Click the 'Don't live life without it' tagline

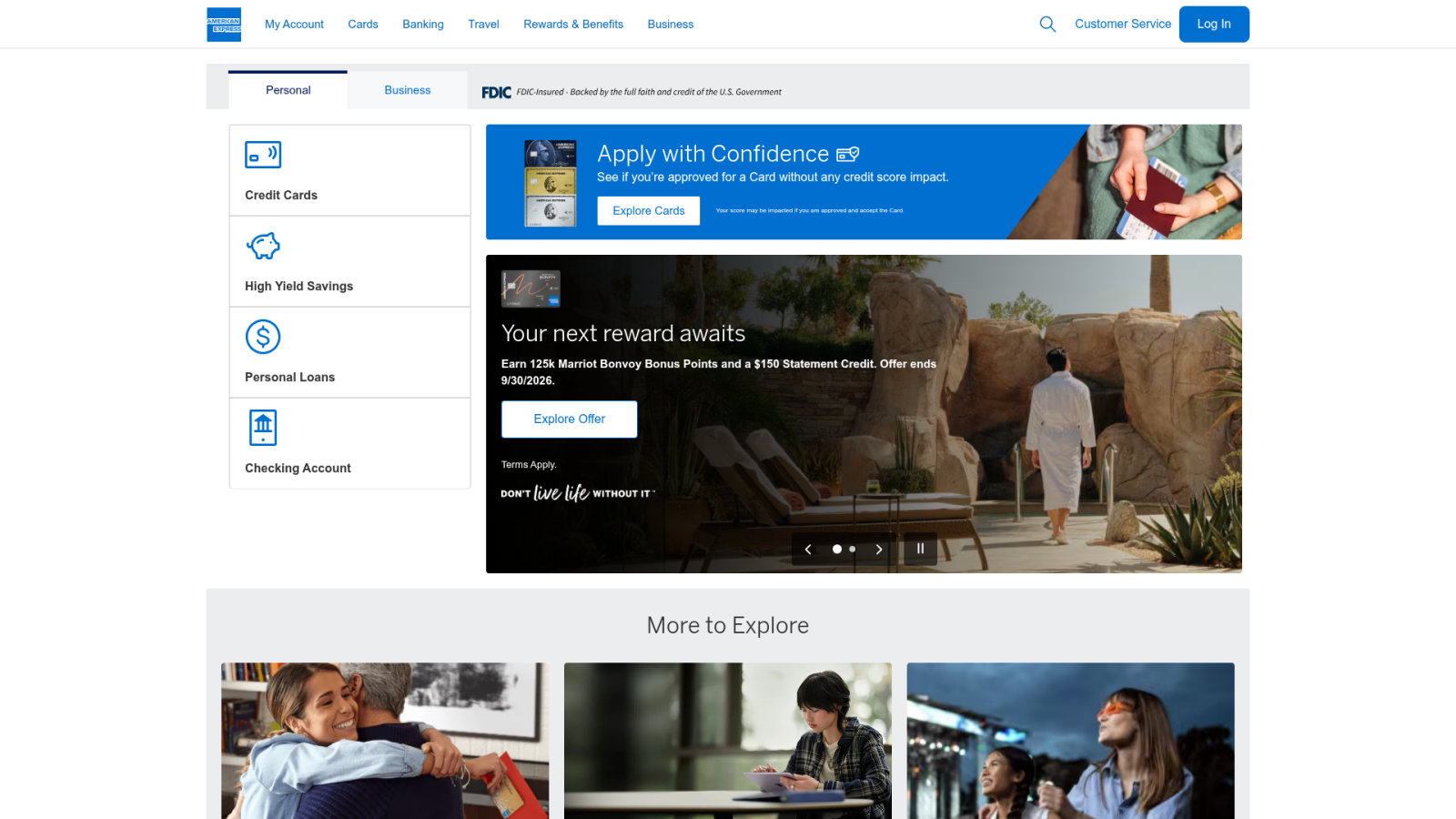click(578, 493)
